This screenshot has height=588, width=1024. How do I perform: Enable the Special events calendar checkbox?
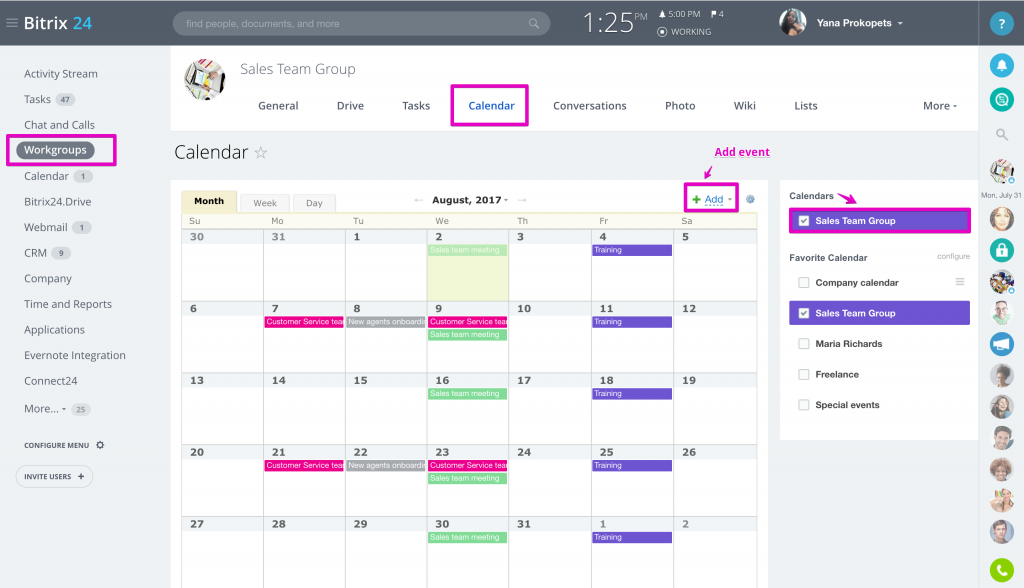(804, 405)
